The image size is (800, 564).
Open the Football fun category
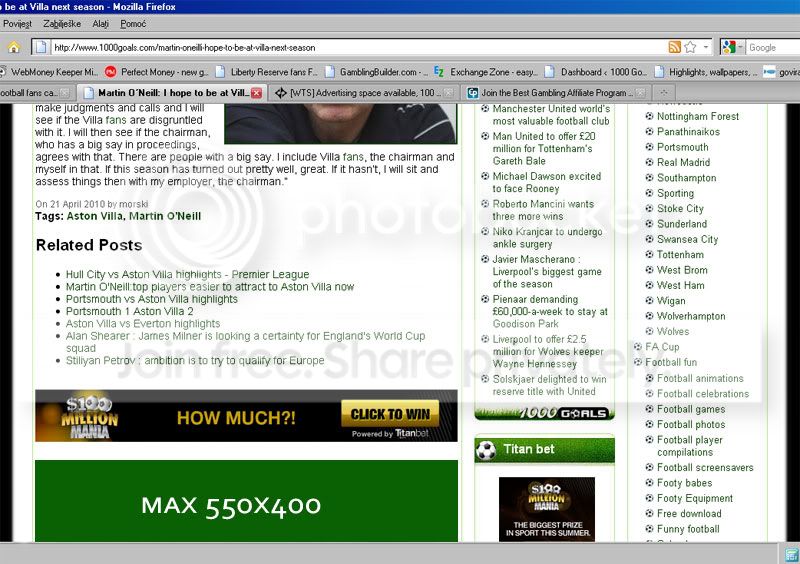coord(671,362)
